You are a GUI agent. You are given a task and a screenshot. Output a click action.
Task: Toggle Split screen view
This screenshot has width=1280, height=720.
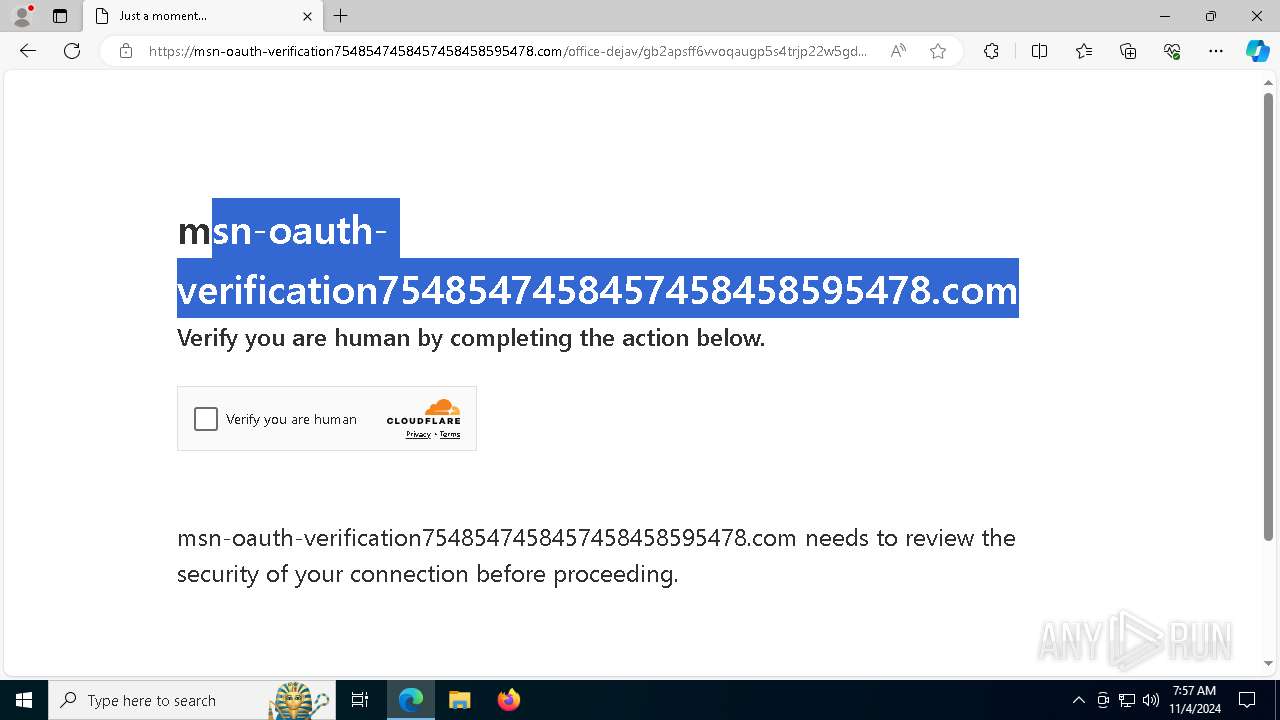[1039, 51]
